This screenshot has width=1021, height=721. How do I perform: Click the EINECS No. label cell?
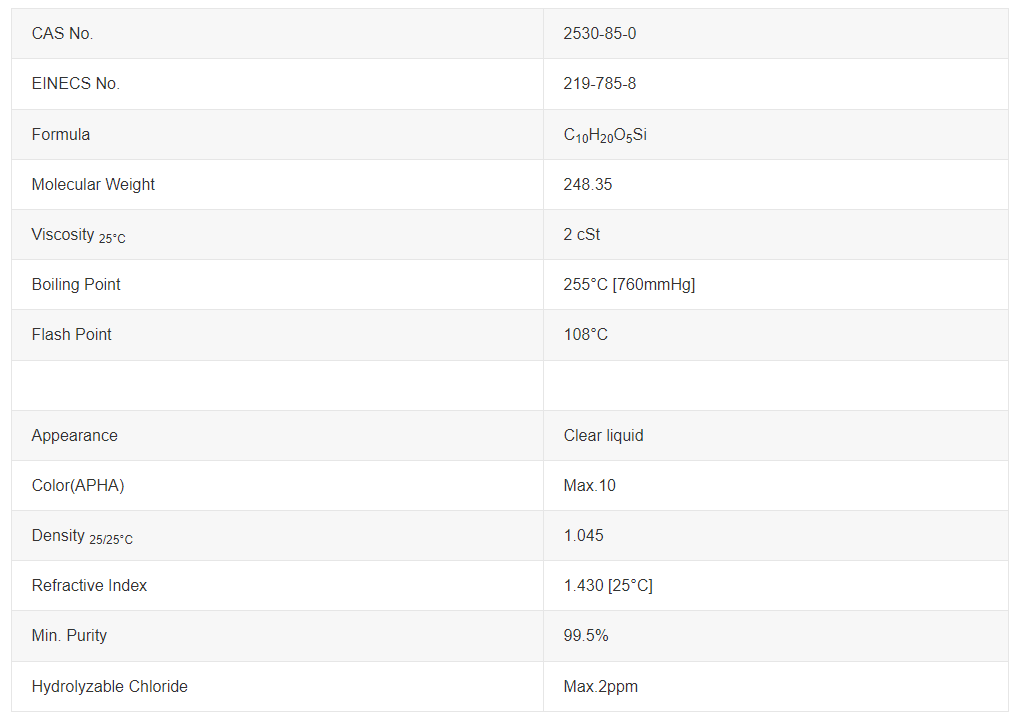coord(277,84)
